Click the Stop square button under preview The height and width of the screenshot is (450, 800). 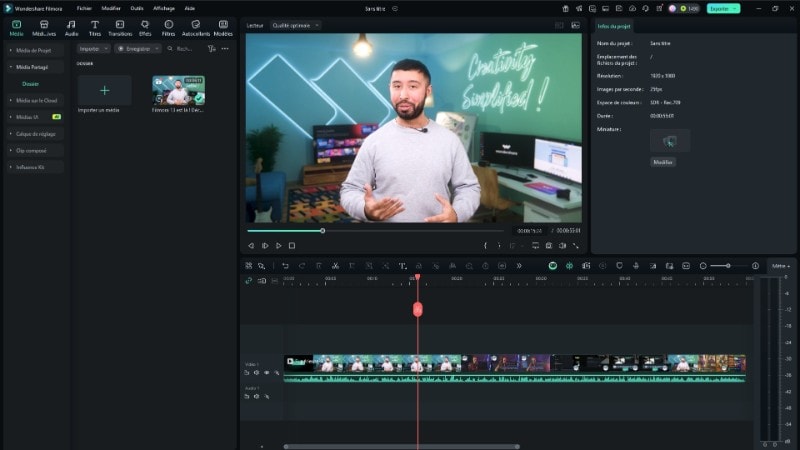(292, 245)
